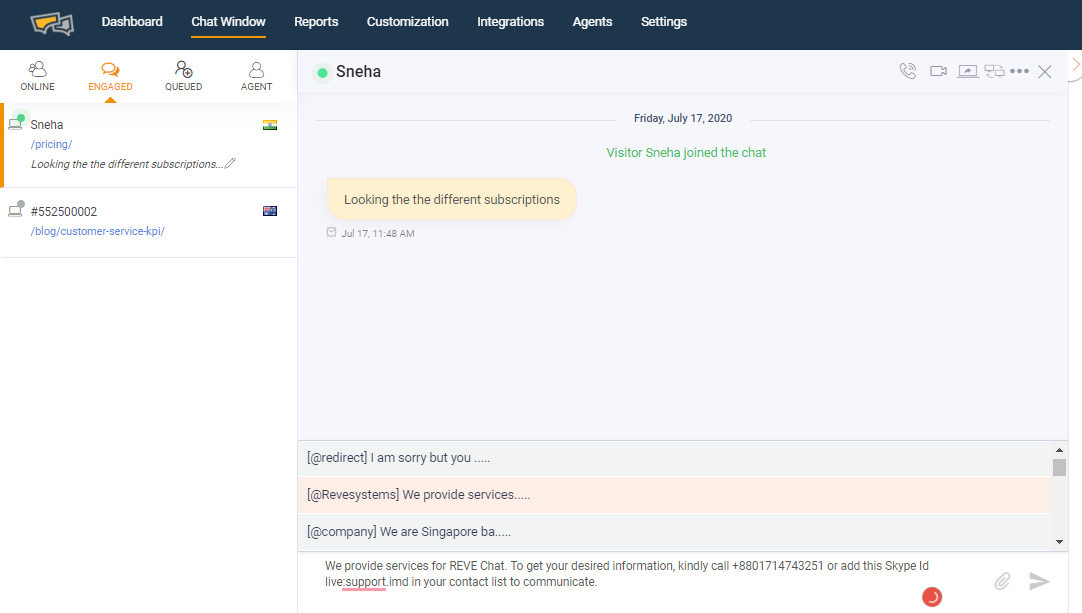Switch to the Queued visitors tab
The height and width of the screenshot is (613, 1082).
184,77
